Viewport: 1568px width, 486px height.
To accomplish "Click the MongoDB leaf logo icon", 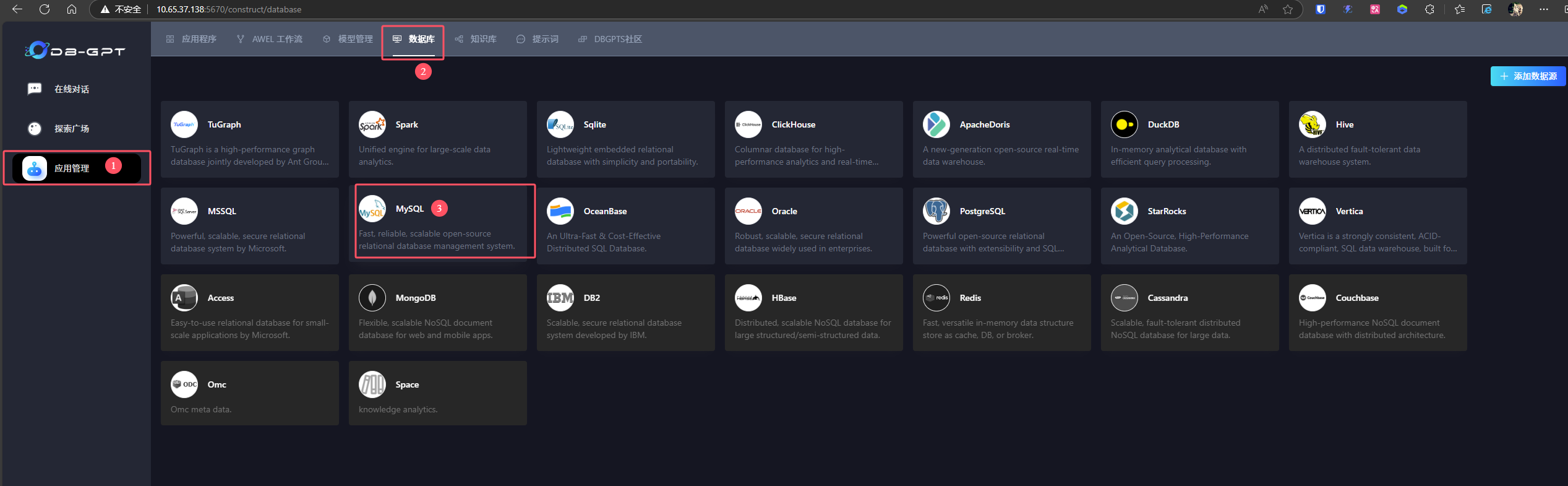I will [372, 298].
